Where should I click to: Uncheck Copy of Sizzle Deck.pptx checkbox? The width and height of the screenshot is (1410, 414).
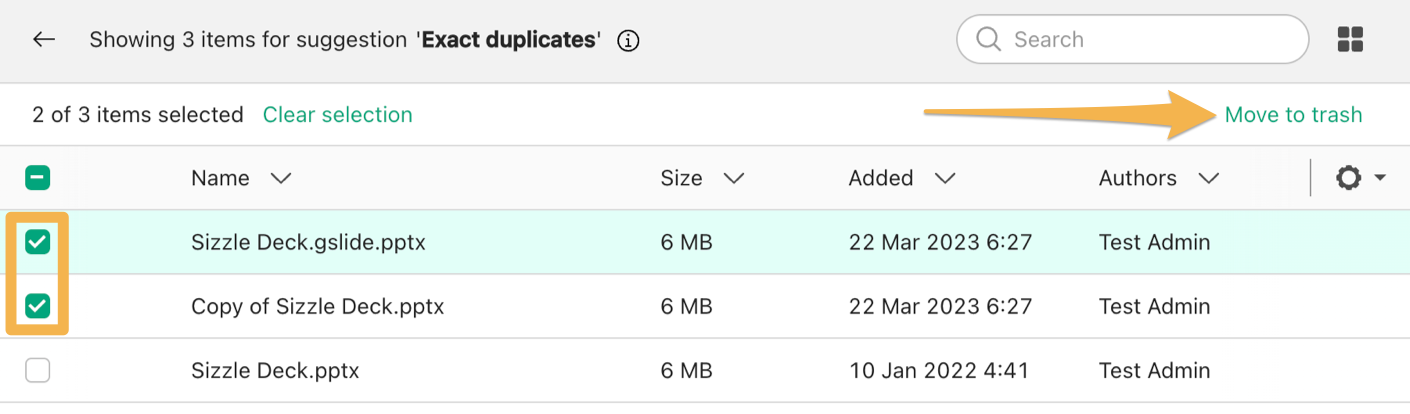[x=37, y=306]
